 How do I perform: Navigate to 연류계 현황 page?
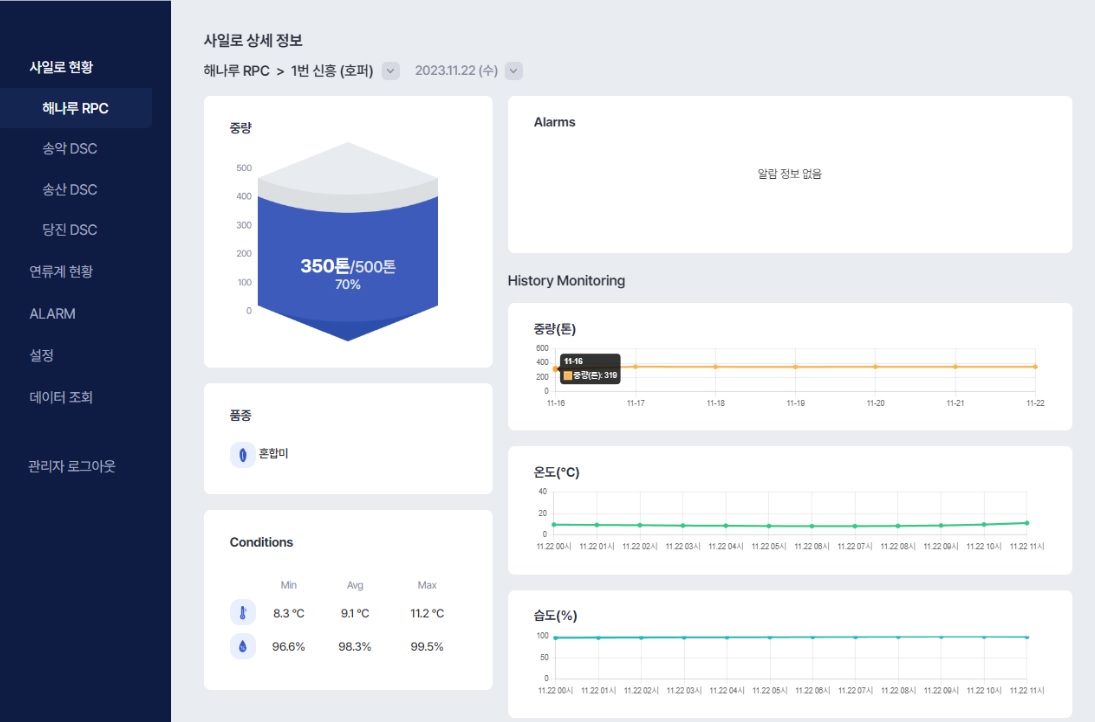tap(61, 271)
